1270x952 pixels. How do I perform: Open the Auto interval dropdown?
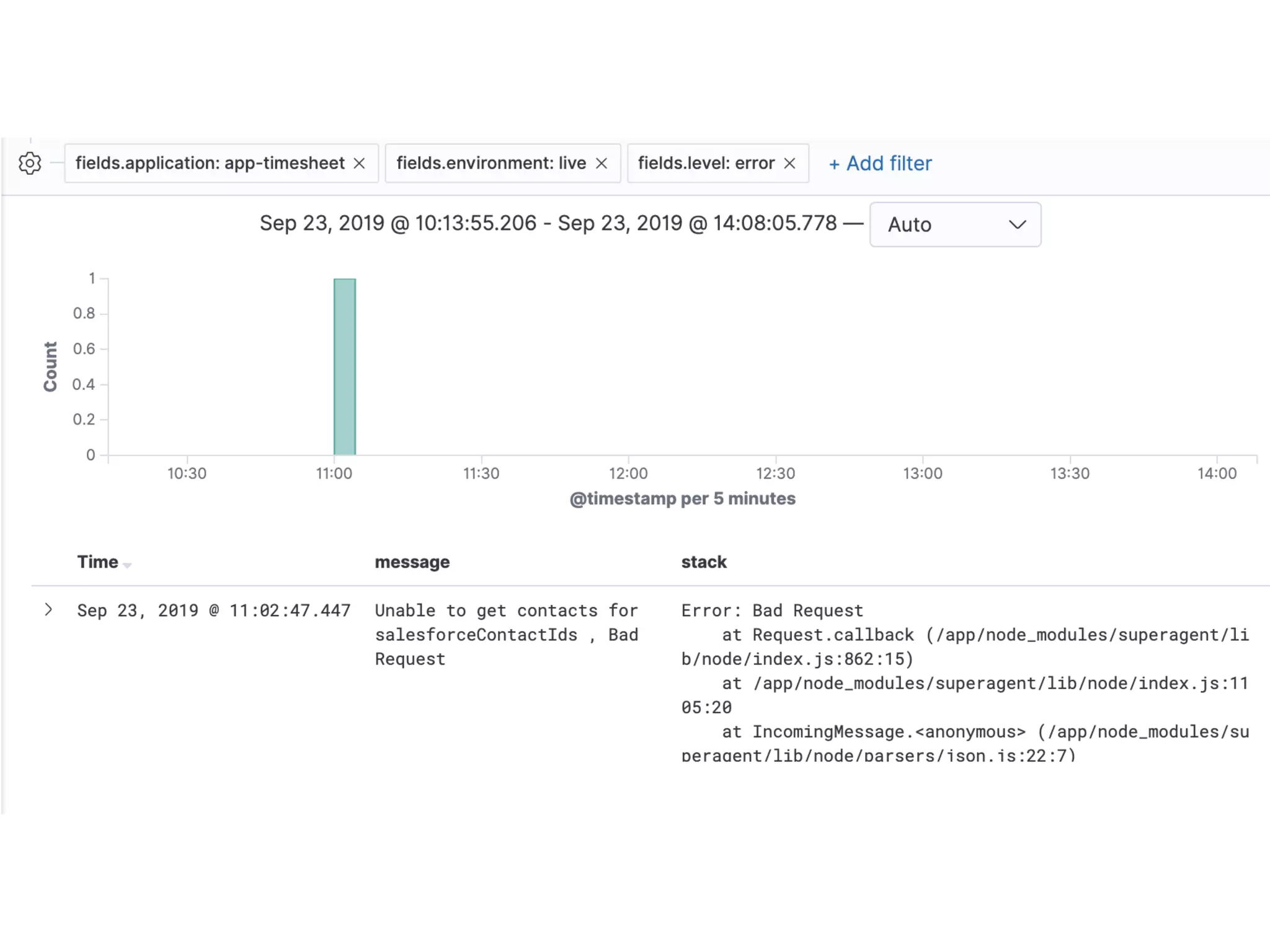(x=954, y=224)
